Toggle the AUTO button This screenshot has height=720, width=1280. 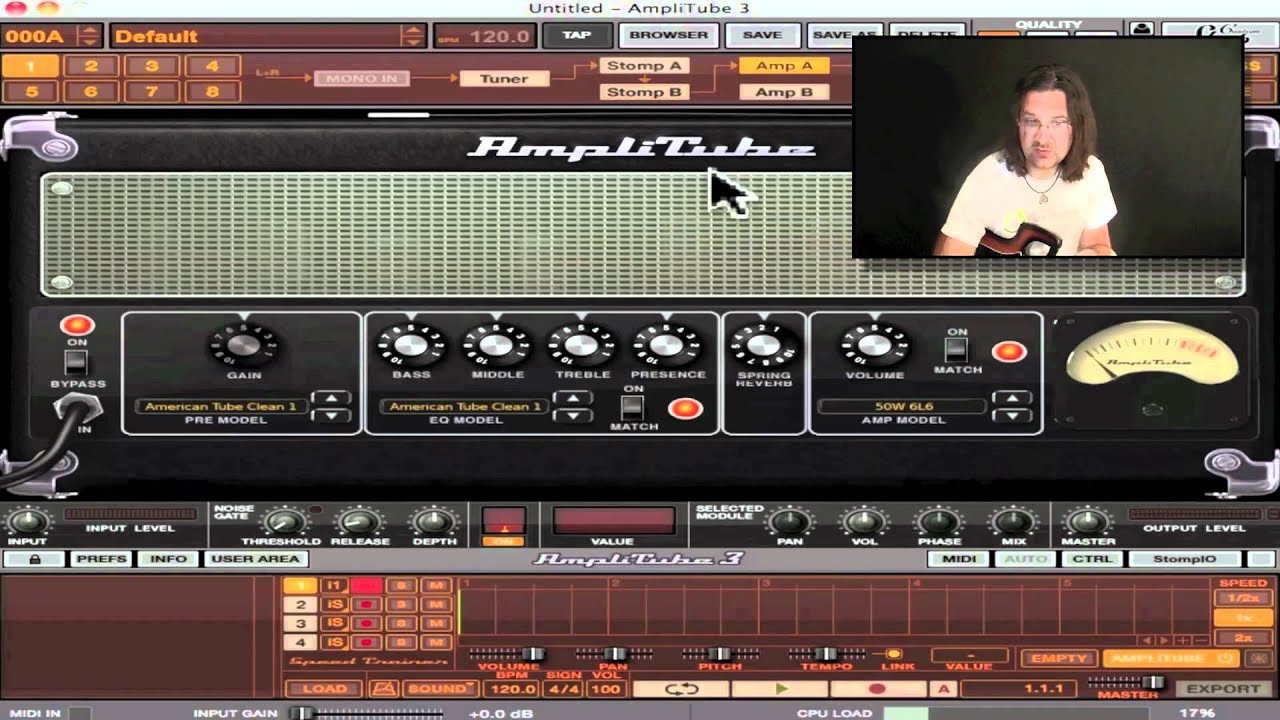coord(1026,559)
